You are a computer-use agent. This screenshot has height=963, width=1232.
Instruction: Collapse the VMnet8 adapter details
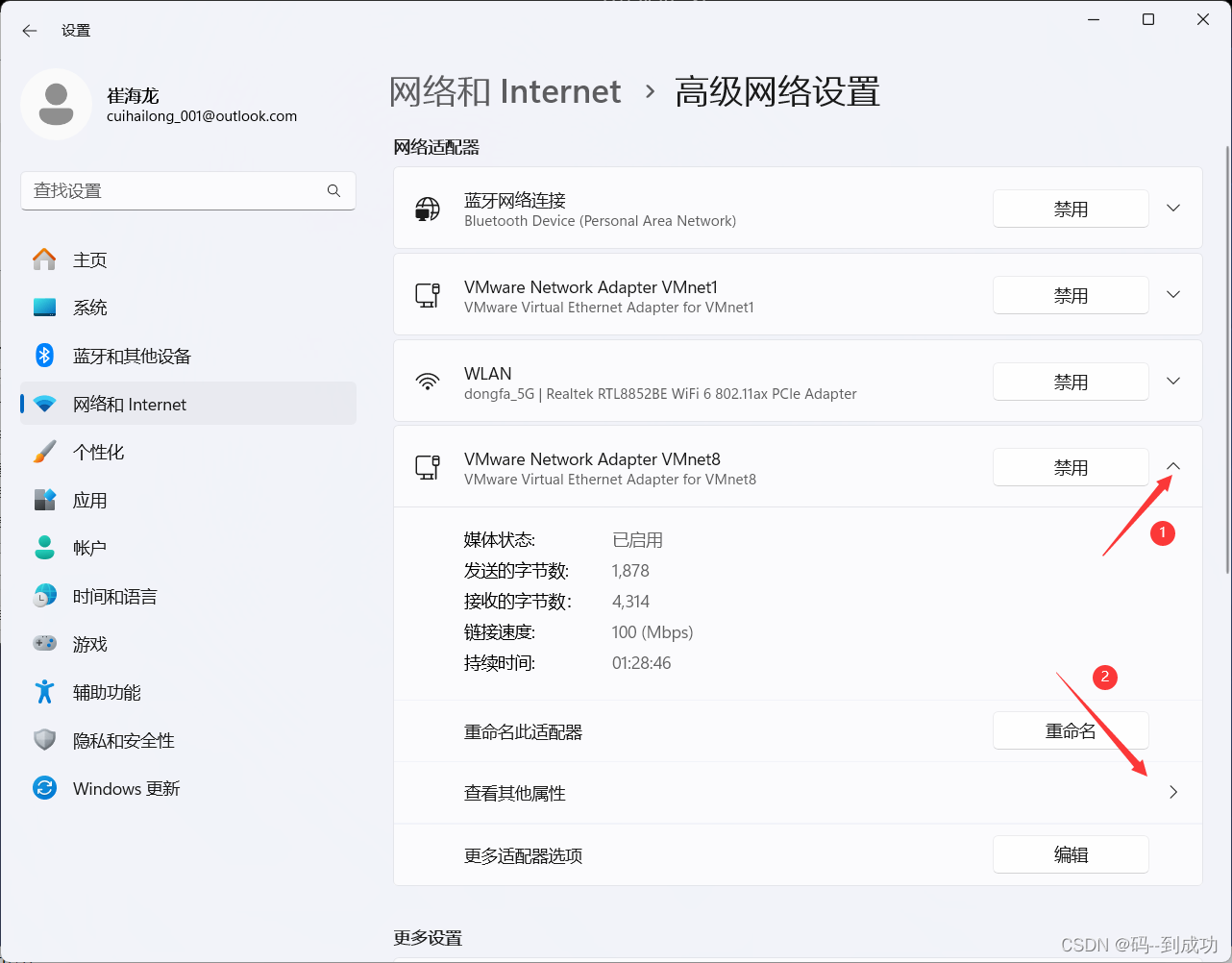(x=1173, y=467)
